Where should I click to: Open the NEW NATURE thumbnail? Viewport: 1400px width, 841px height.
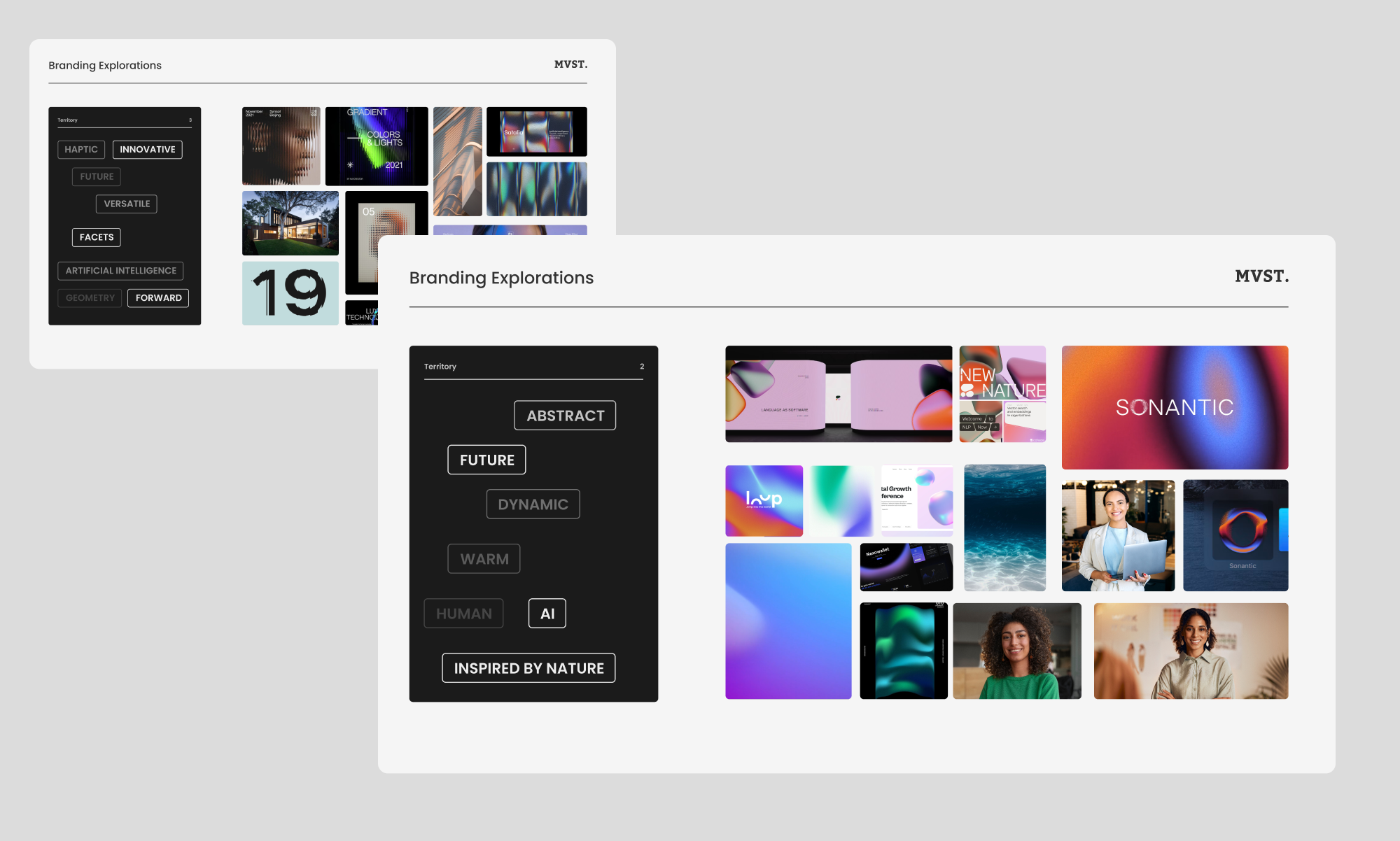(1002, 394)
